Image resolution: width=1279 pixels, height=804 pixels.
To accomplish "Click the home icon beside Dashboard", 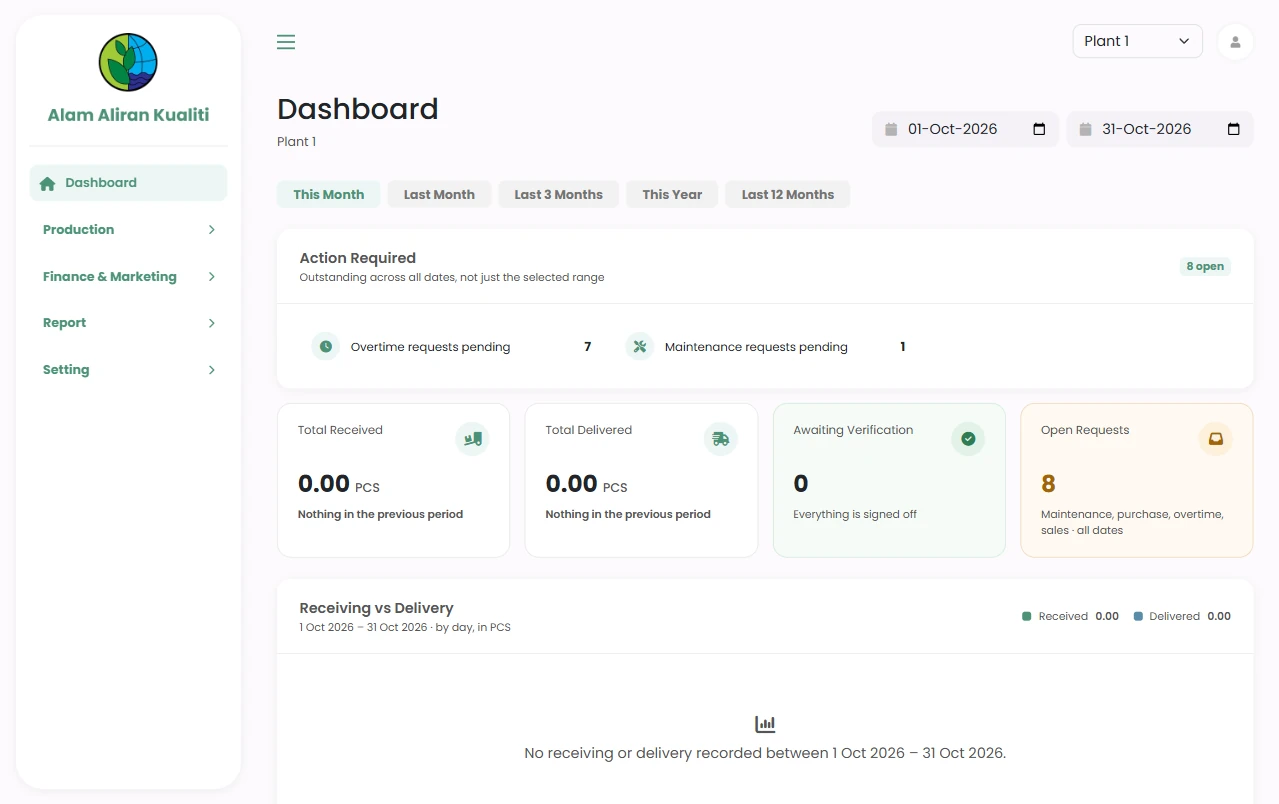I will 47,183.
